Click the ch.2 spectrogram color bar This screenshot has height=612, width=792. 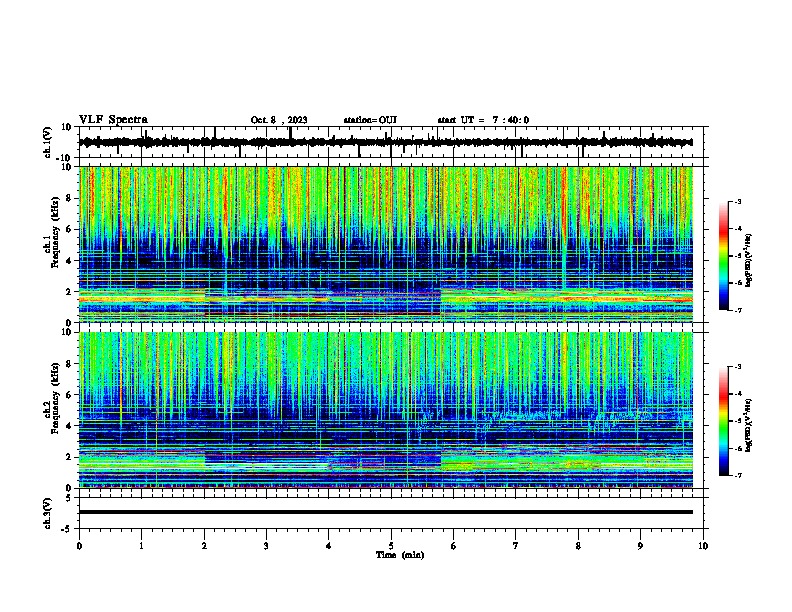pyautogui.click(x=724, y=421)
